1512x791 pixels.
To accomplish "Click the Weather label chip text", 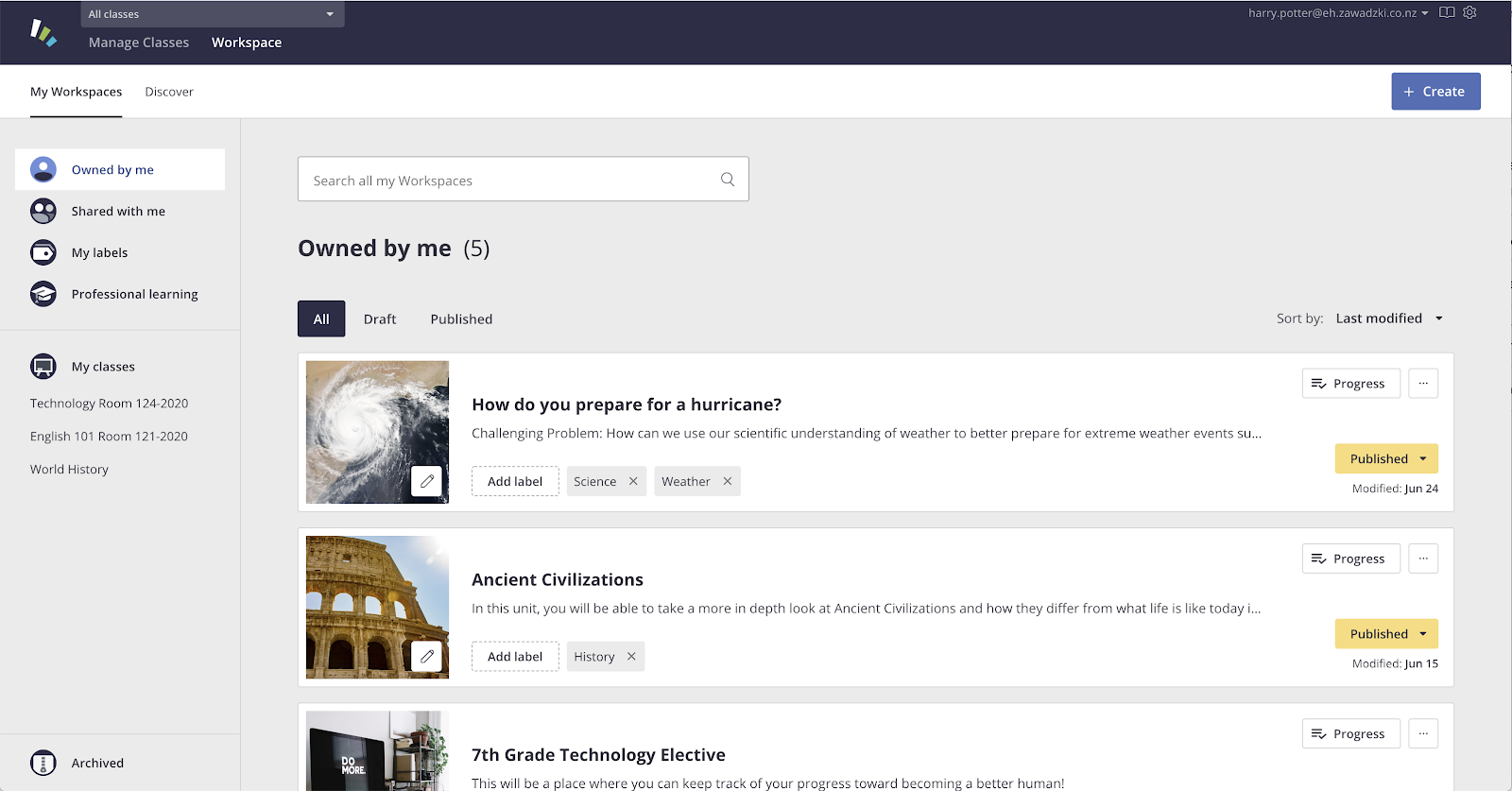I will (686, 481).
